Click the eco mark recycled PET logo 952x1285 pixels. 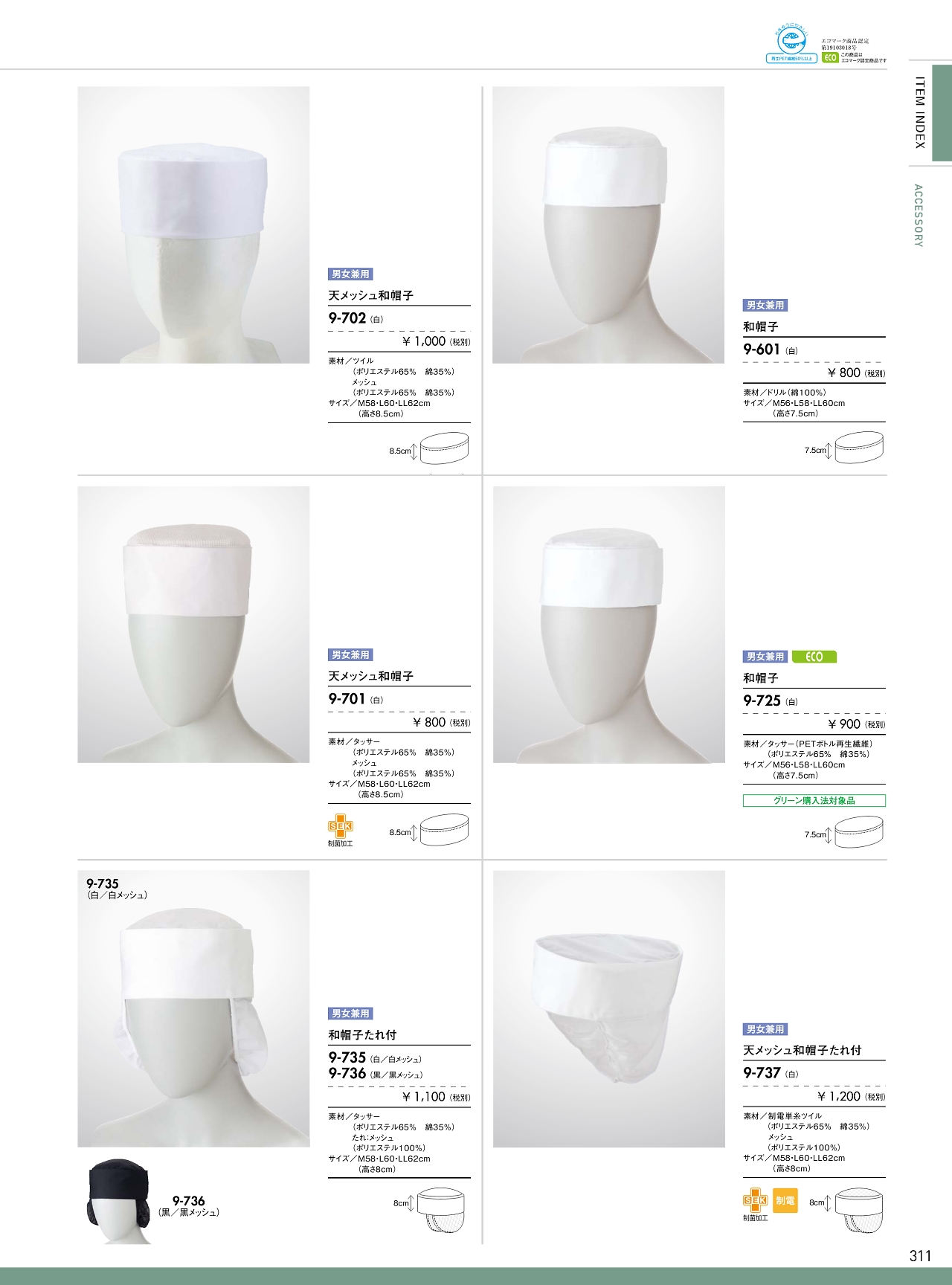coord(791,45)
